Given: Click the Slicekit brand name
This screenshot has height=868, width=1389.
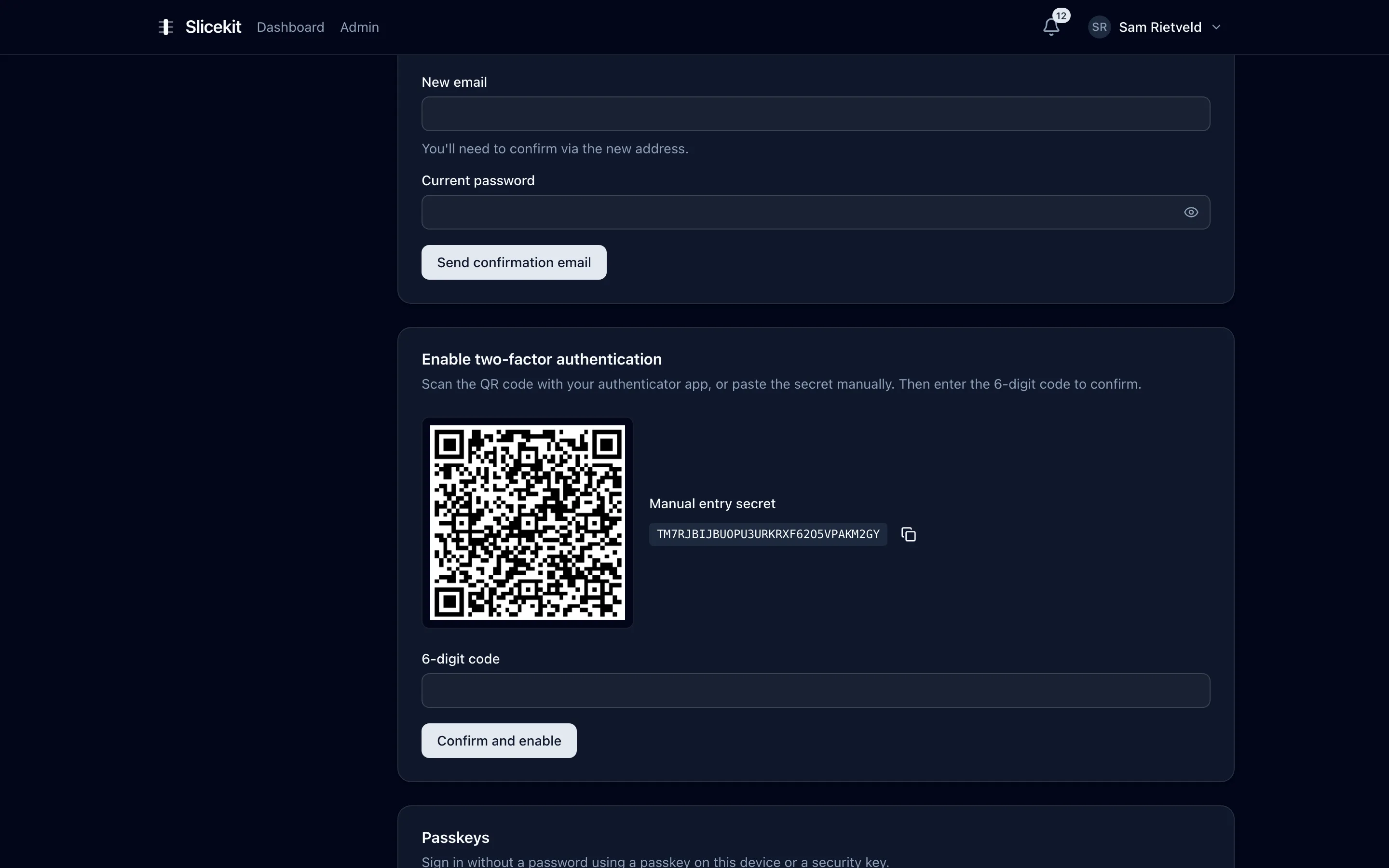Looking at the screenshot, I should [214, 27].
